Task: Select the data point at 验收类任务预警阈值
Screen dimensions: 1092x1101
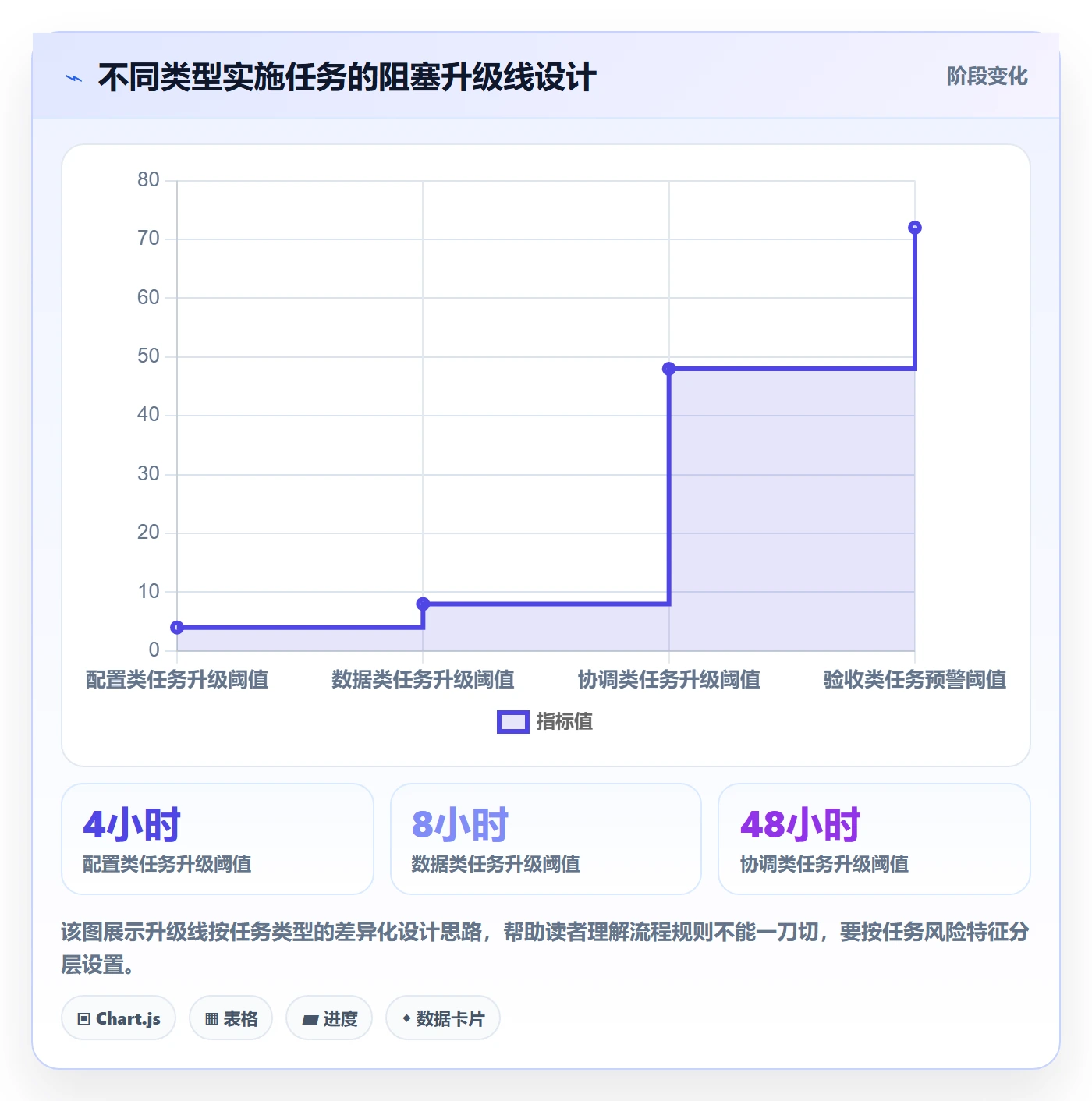Action: point(915,228)
